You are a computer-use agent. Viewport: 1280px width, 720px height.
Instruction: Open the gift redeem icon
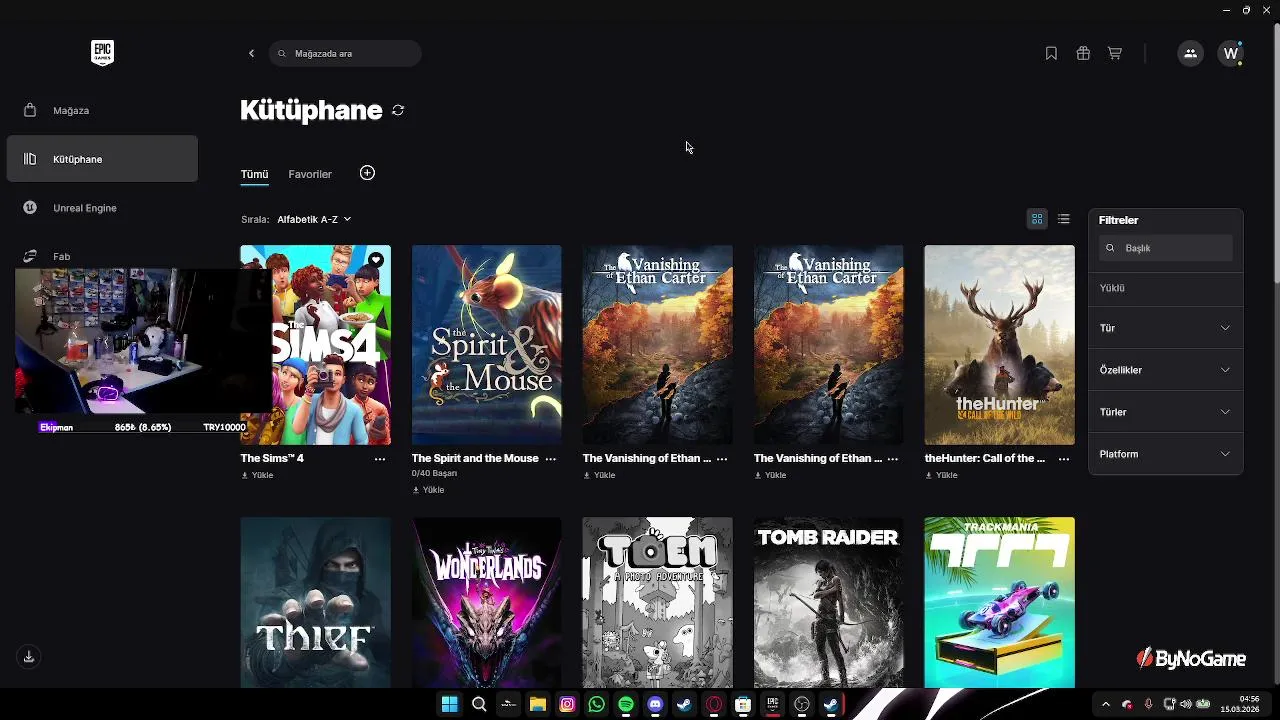1083,53
